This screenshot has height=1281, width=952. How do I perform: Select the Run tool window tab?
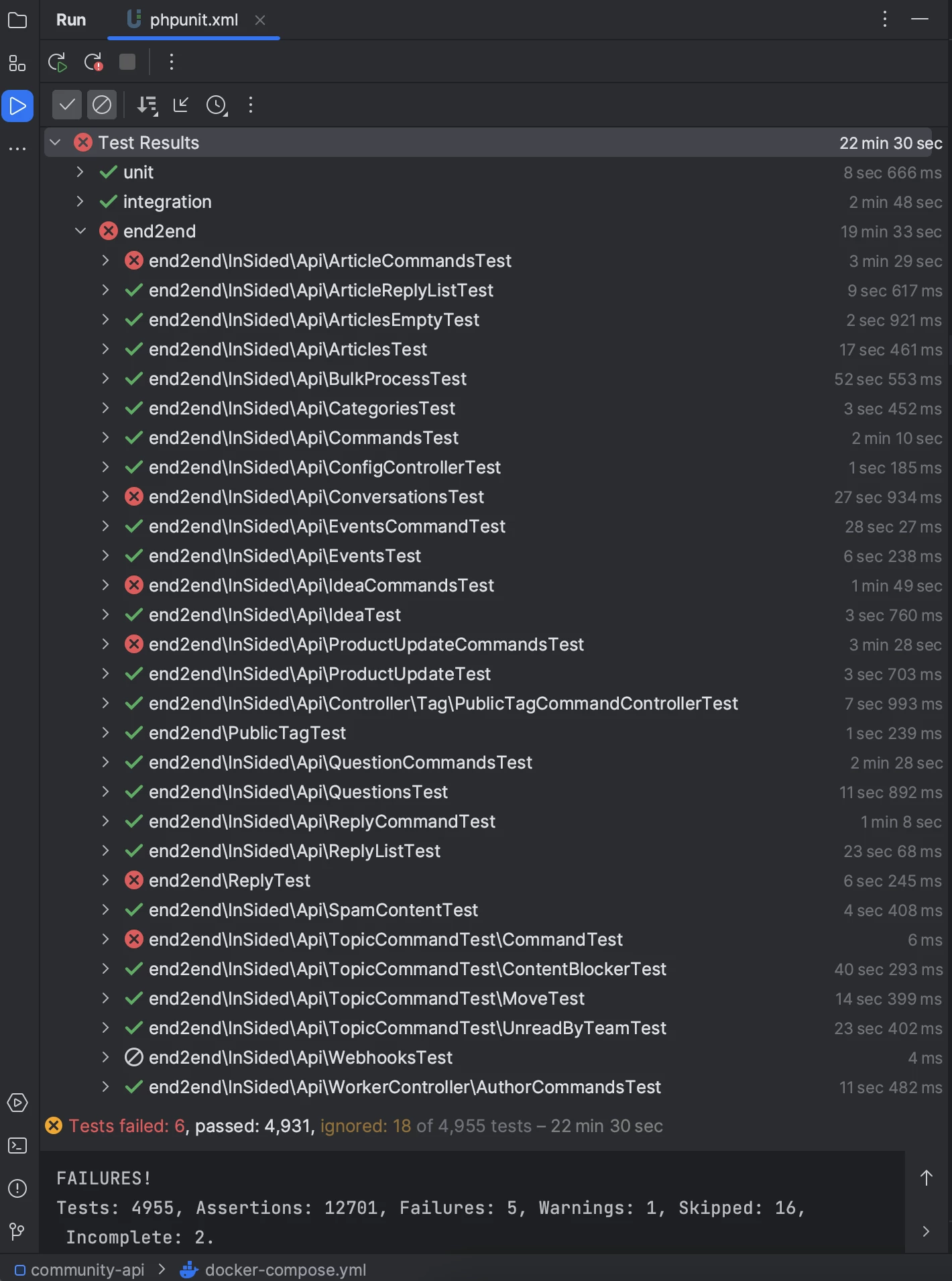point(71,20)
